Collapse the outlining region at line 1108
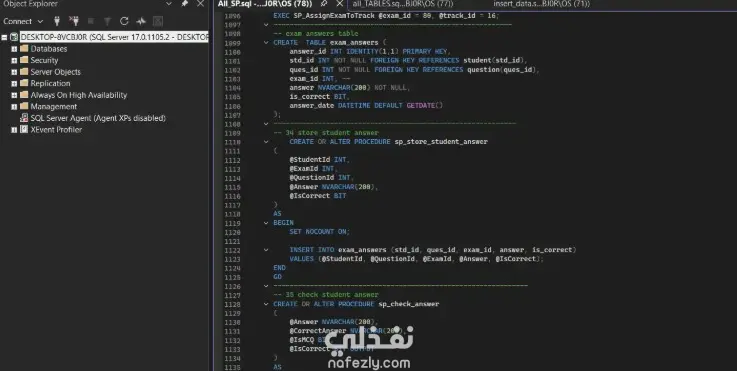 pyautogui.click(x=266, y=124)
